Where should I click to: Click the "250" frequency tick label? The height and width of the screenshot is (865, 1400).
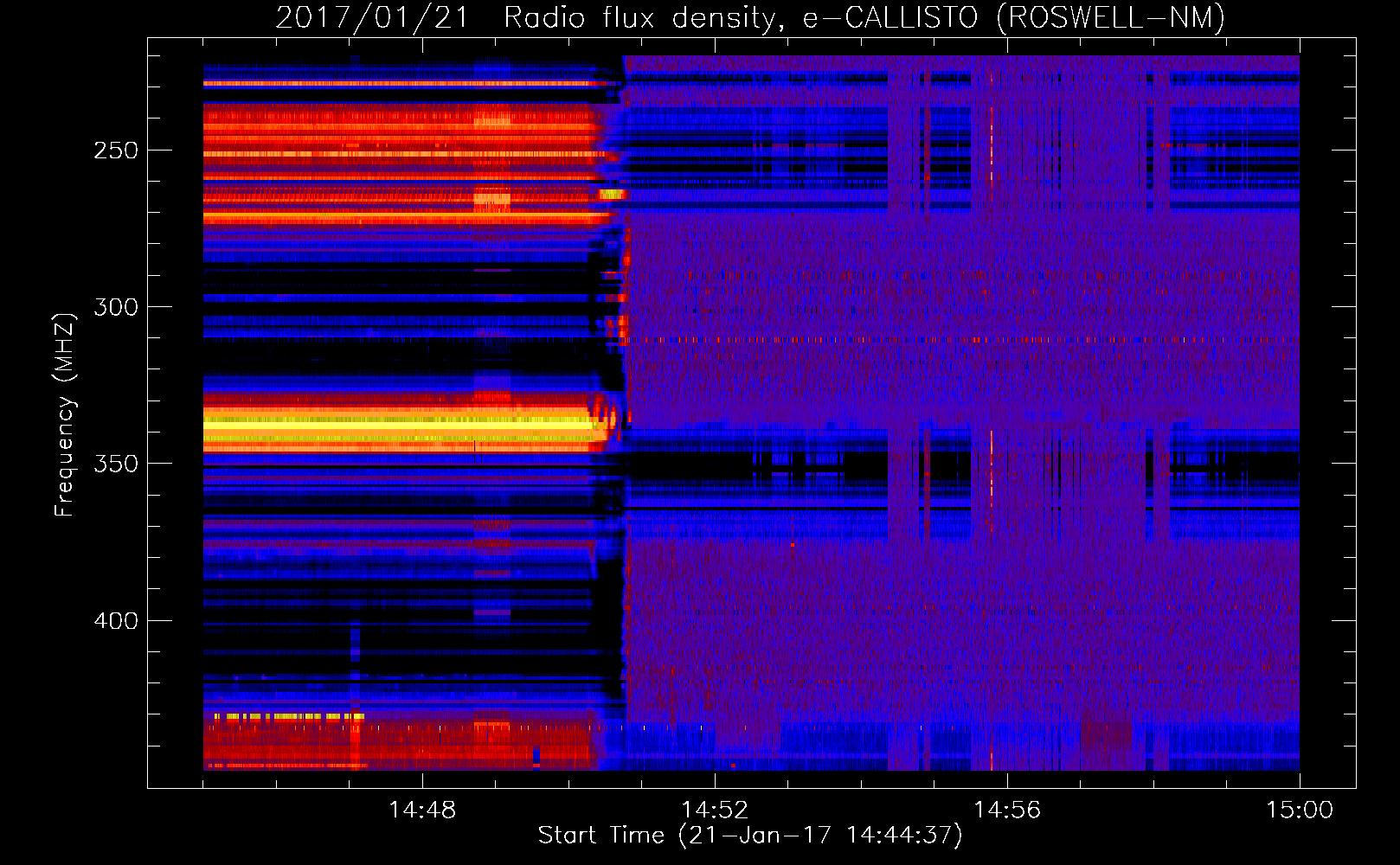tap(115, 151)
